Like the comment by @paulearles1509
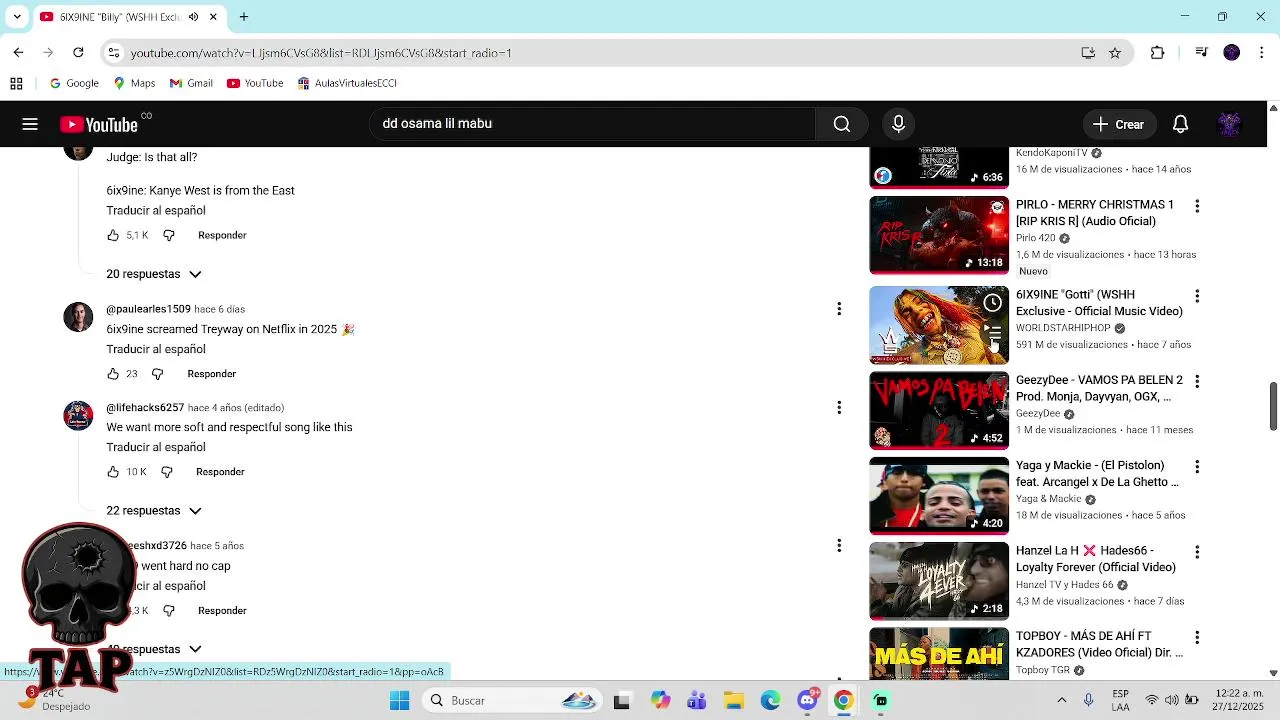Screen dimensions: 1280x720 click(113, 374)
